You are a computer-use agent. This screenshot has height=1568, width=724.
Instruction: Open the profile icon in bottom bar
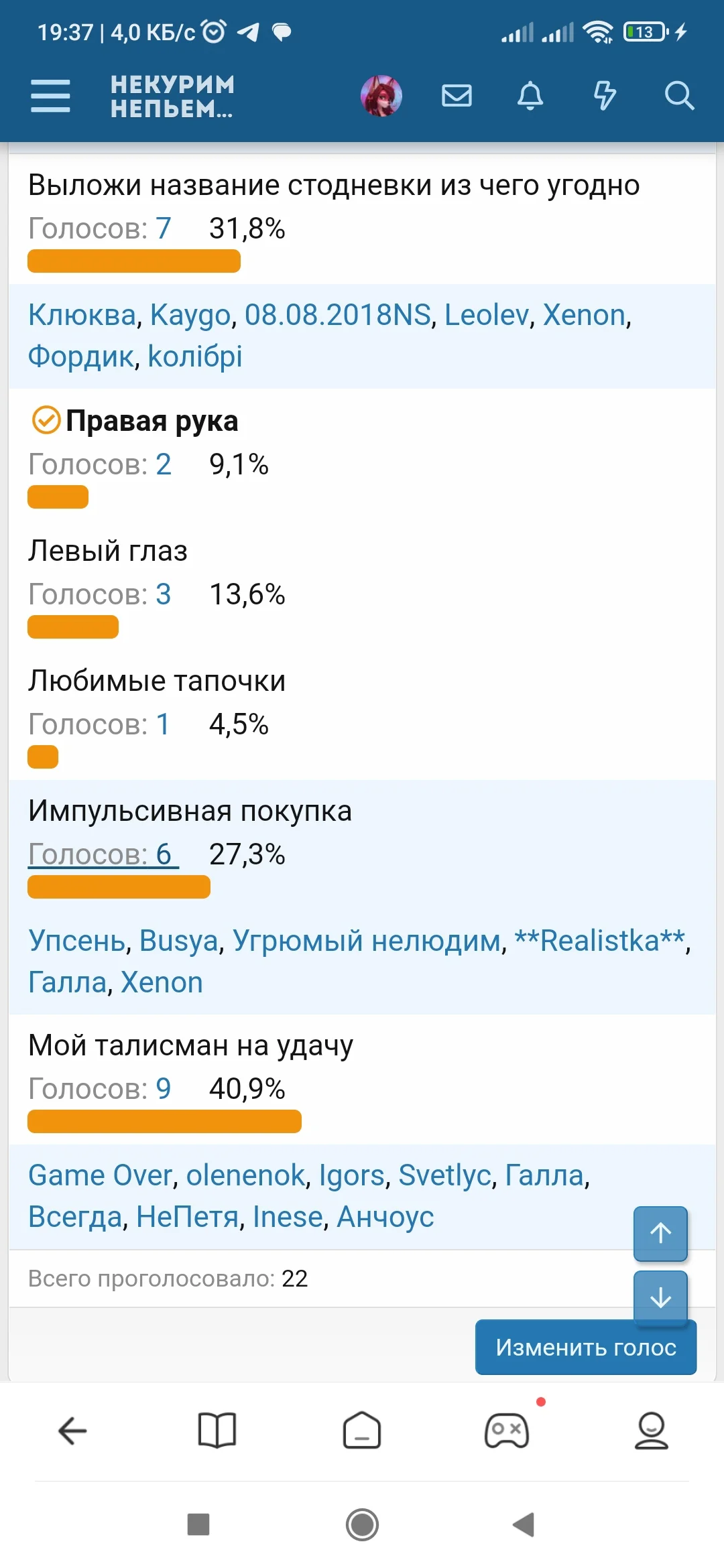click(x=651, y=1431)
